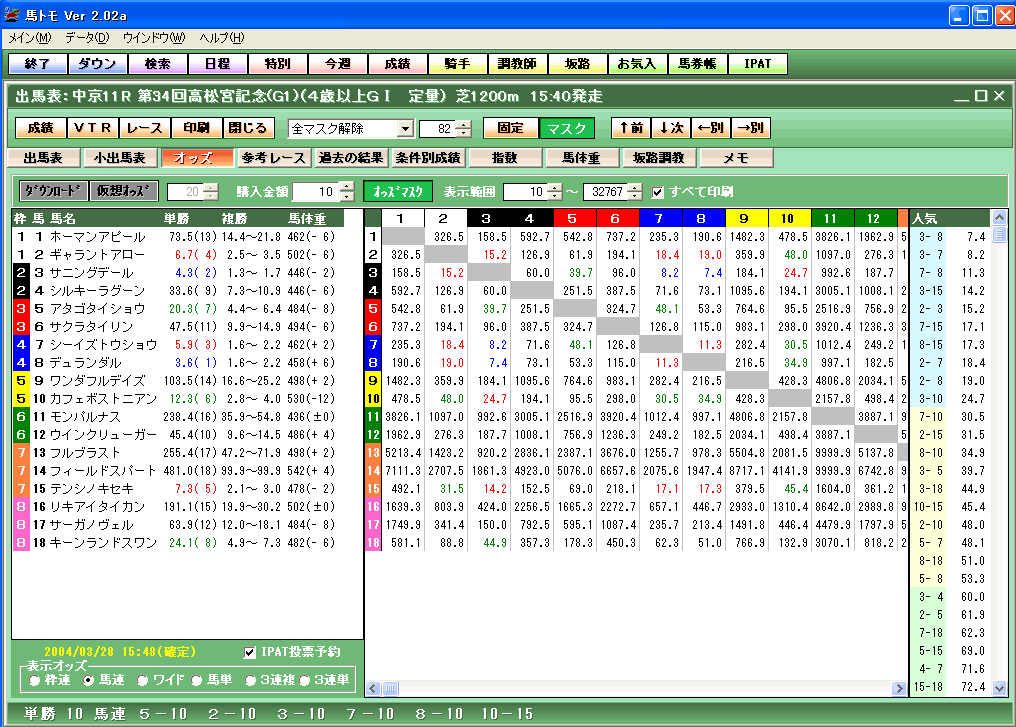The height and width of the screenshot is (727, 1016).
Task: Go to previous race with ↑前 button
Action: point(630,128)
